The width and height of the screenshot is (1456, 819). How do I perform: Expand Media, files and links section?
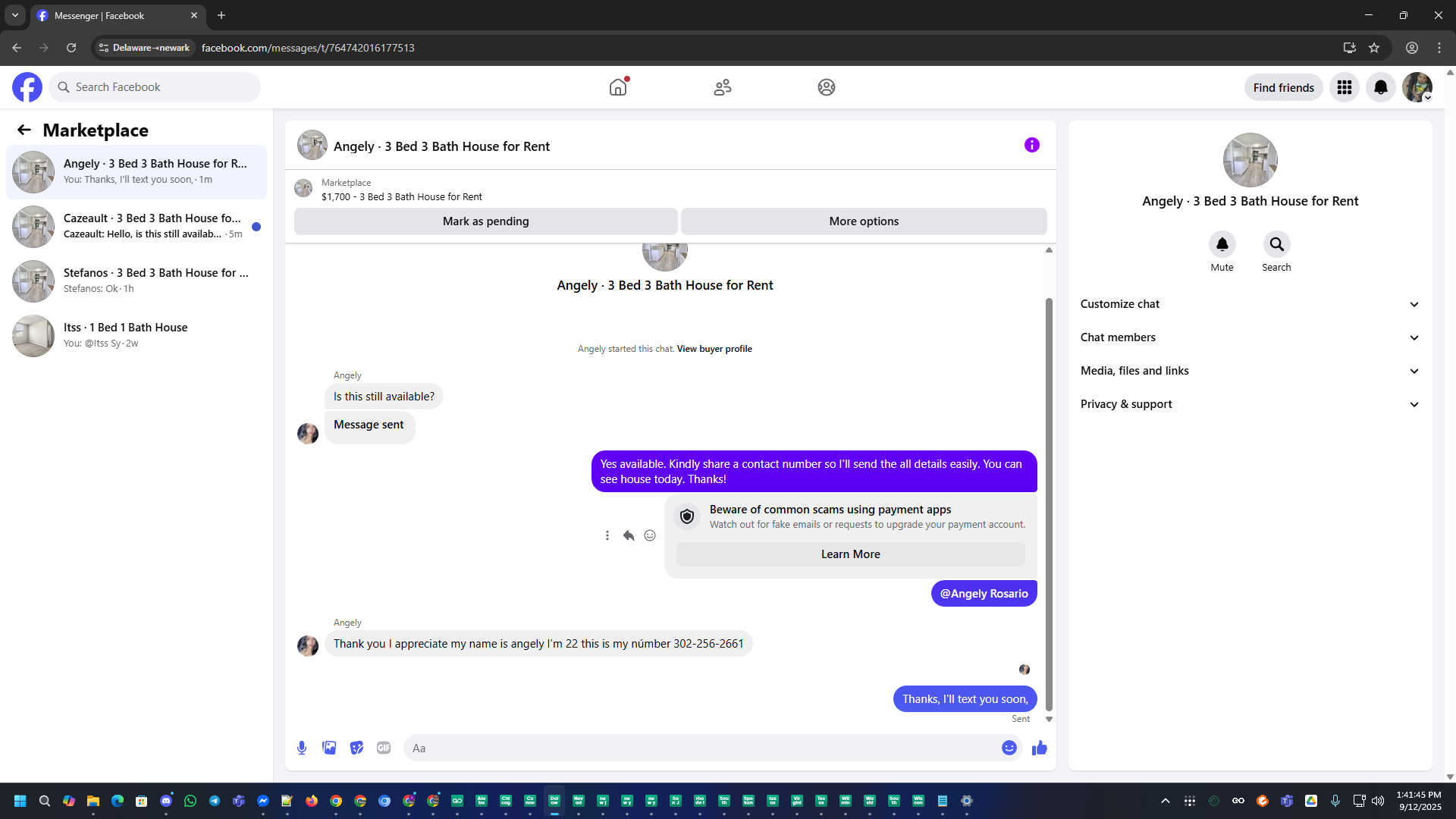click(x=1250, y=371)
